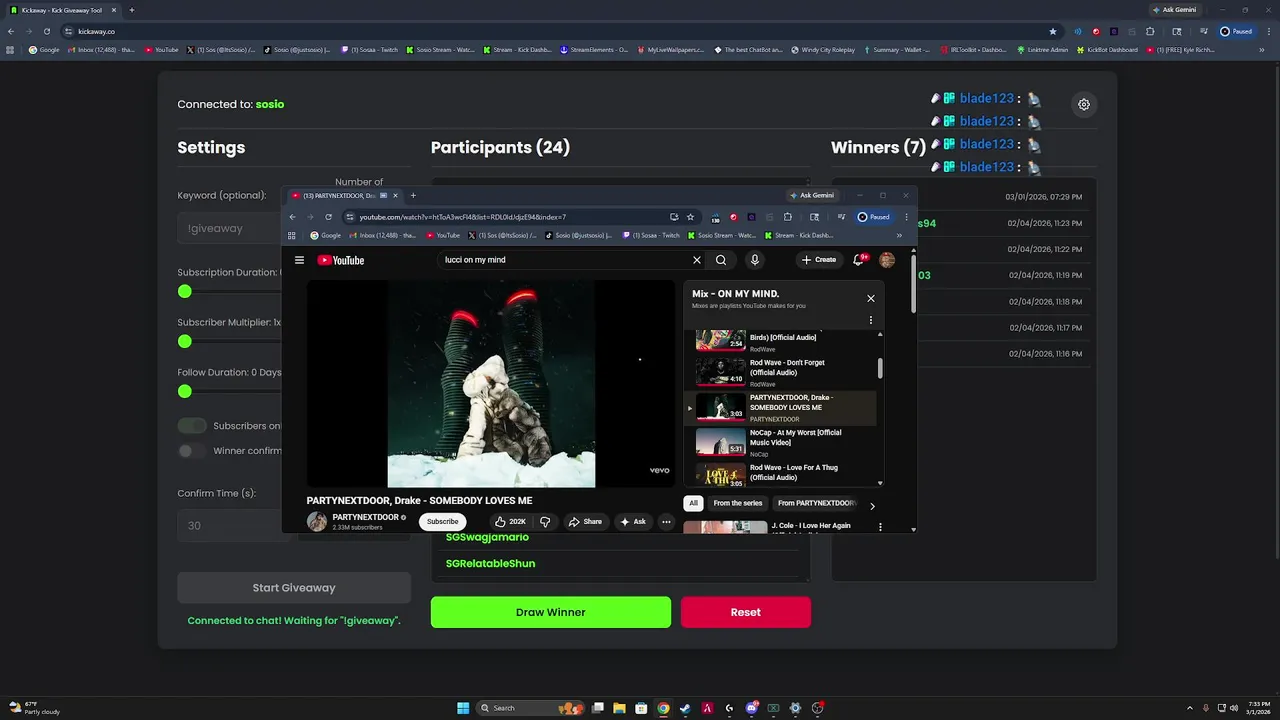Play Rod Wave - Don't Forget thumbnail
This screenshot has width=1280, height=720.
point(721,372)
